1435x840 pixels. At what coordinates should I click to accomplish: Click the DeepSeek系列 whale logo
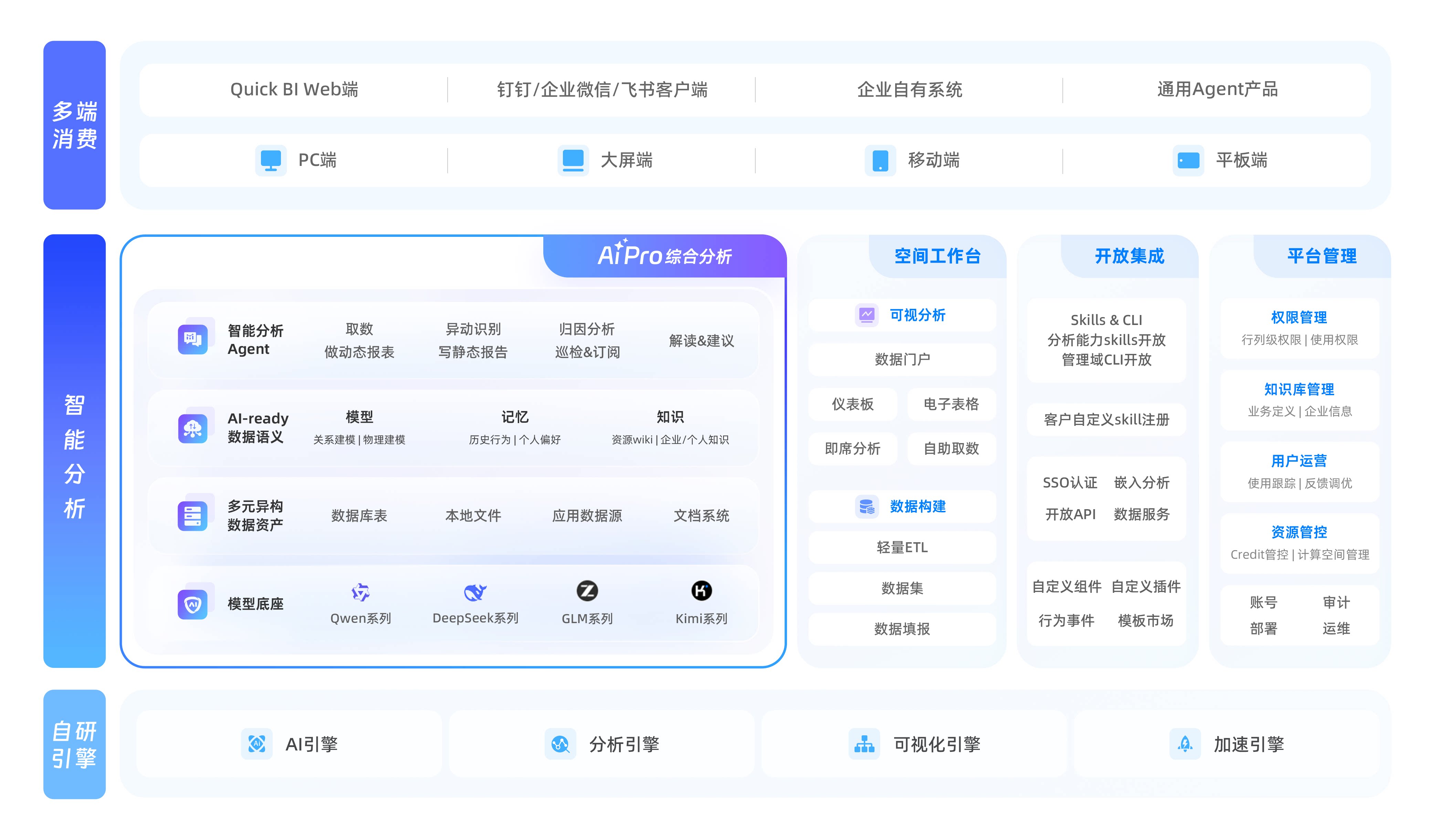pyautogui.click(x=475, y=592)
